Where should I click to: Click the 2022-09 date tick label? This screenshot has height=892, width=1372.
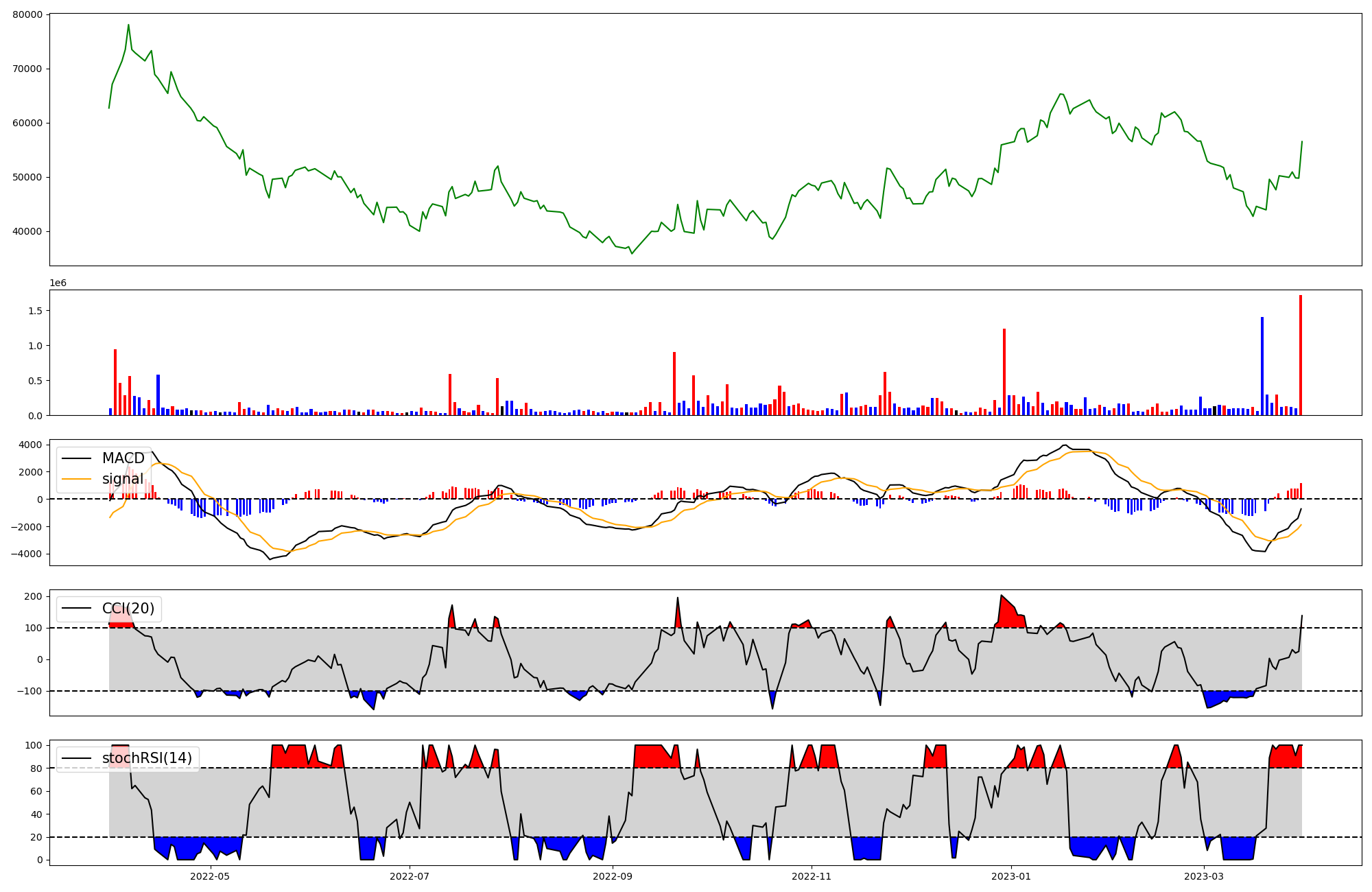click(x=612, y=876)
